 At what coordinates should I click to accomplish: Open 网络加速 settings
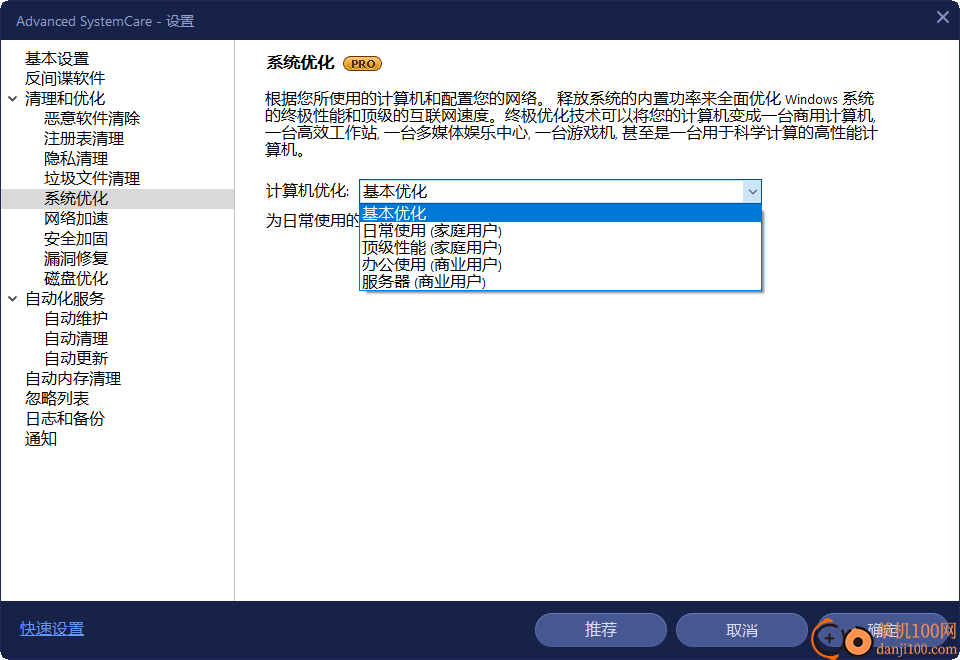76,219
